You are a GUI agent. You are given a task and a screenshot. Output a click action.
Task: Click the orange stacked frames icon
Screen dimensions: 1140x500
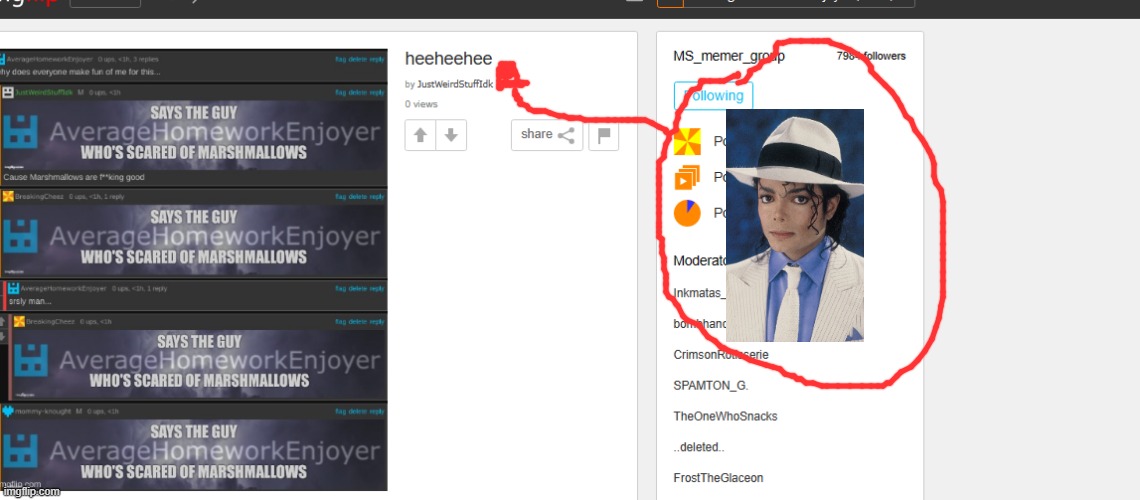click(687, 178)
